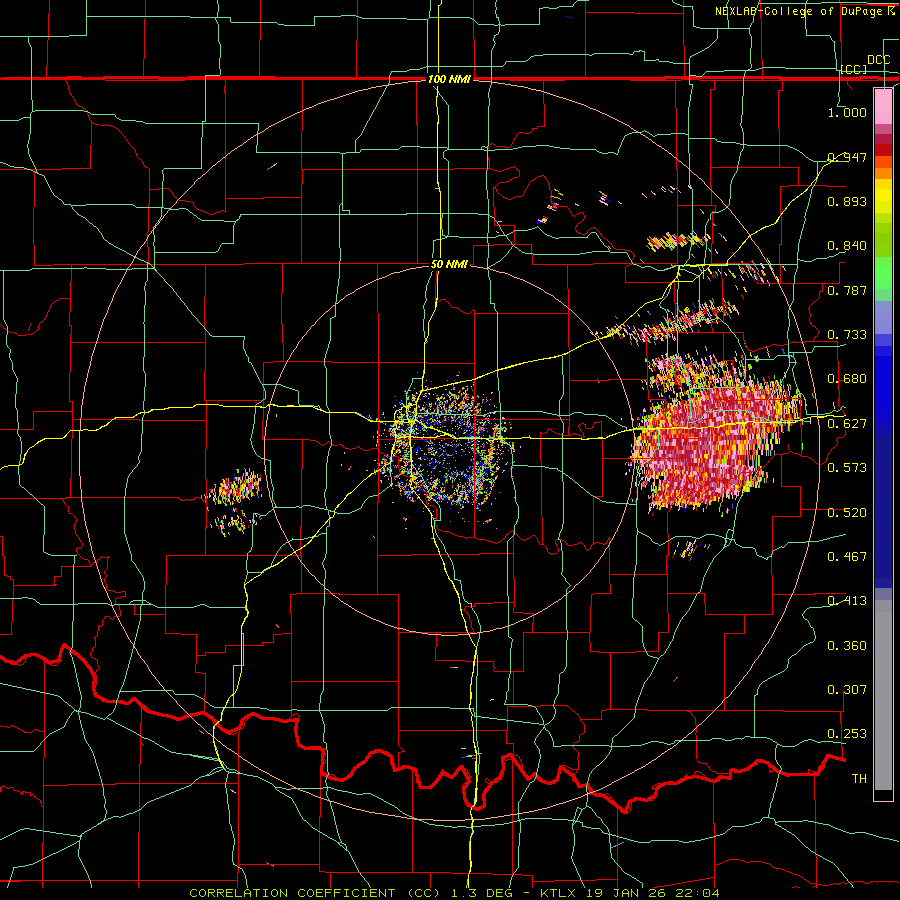The image size is (900, 900).
Task: Click the 0.253 scale value
Action: pos(847,734)
